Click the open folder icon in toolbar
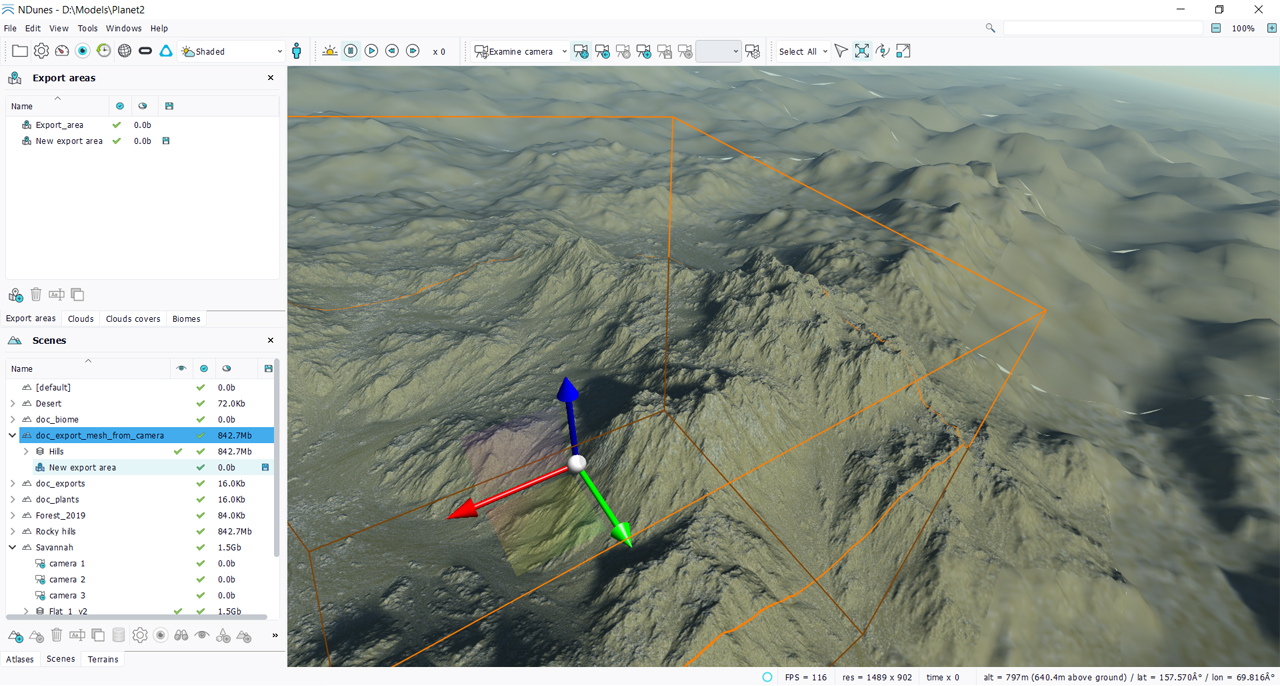Image resolution: width=1280 pixels, height=686 pixels. [x=20, y=51]
